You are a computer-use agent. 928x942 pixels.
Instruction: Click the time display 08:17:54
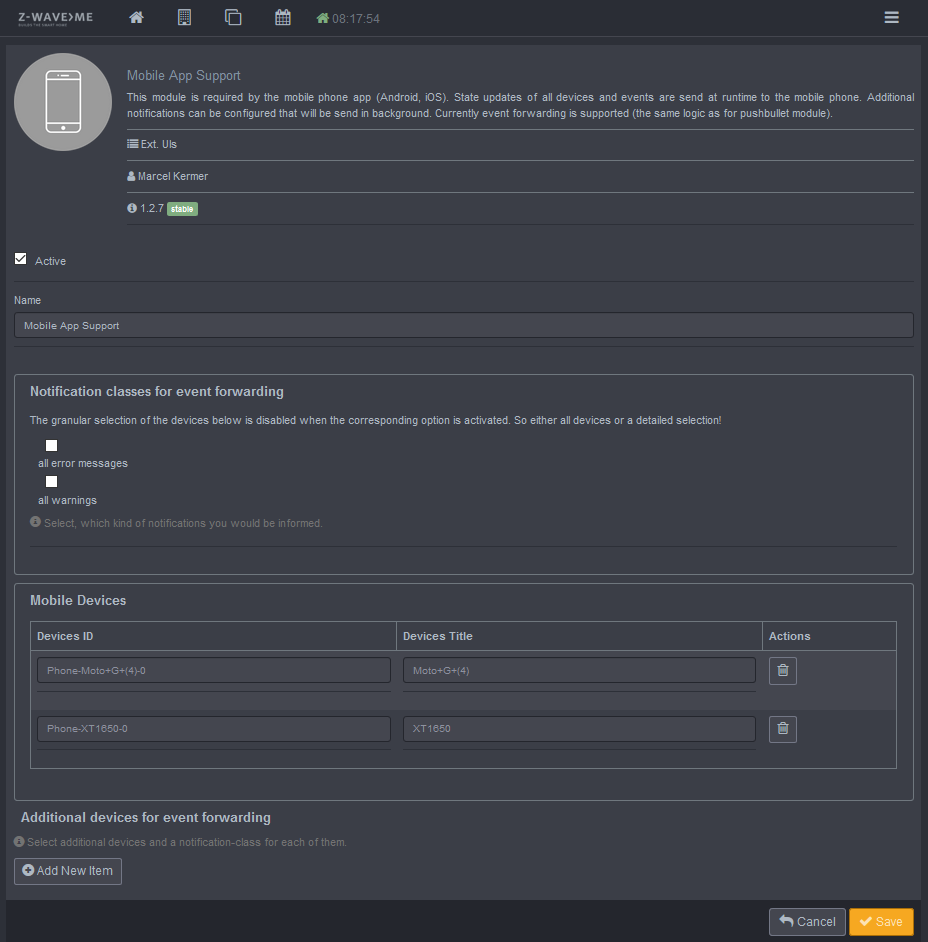pyautogui.click(x=356, y=19)
